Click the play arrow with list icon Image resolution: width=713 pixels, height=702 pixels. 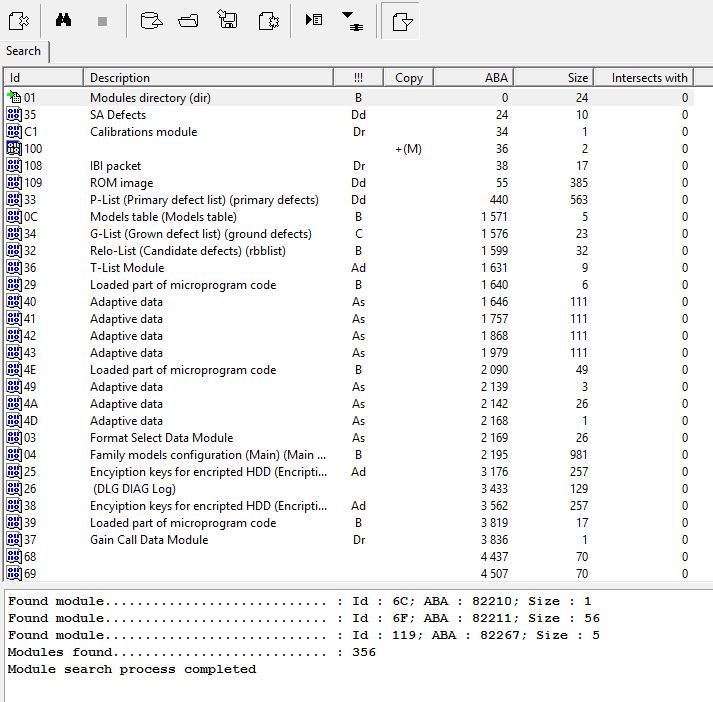coord(314,20)
